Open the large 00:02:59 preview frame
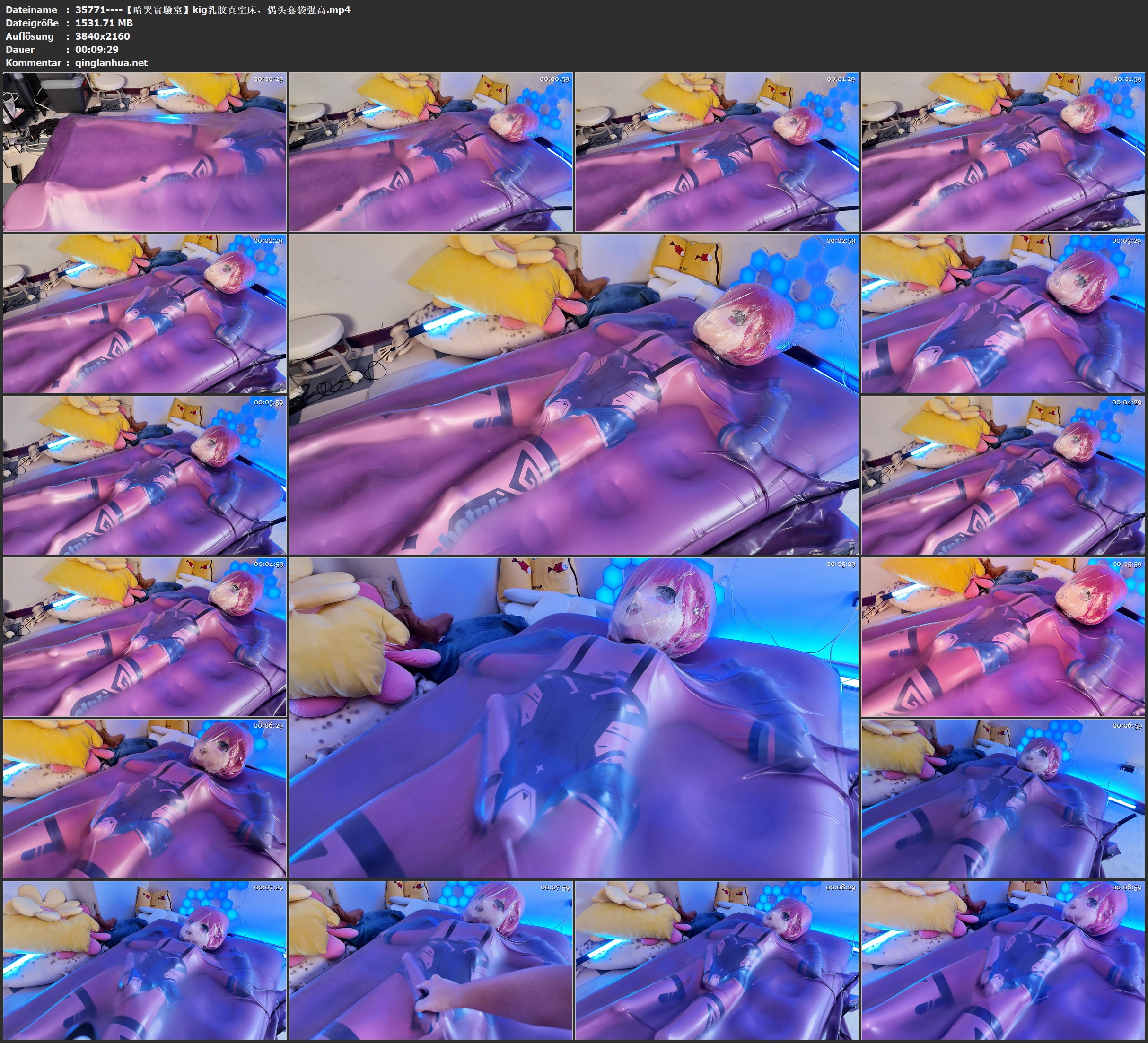 (x=573, y=394)
